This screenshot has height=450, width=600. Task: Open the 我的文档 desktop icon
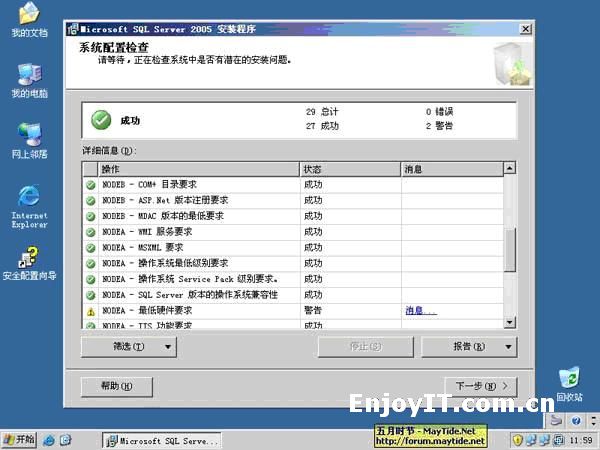pos(29,20)
